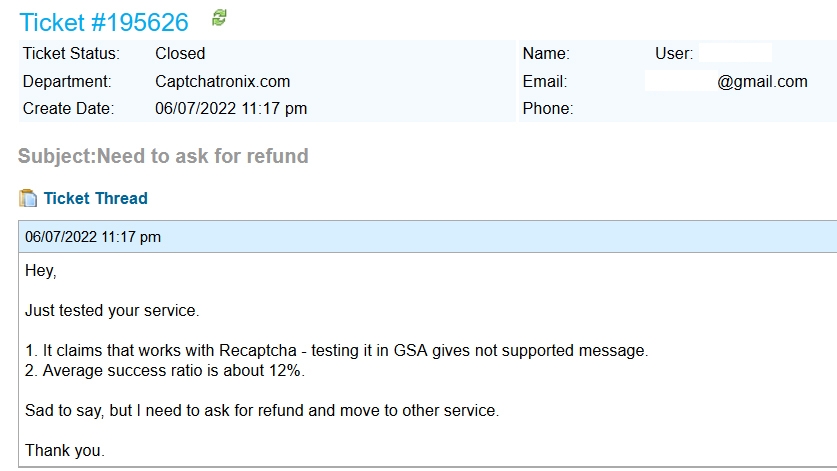Click the Recaptcha GSA not supported line

336,350
